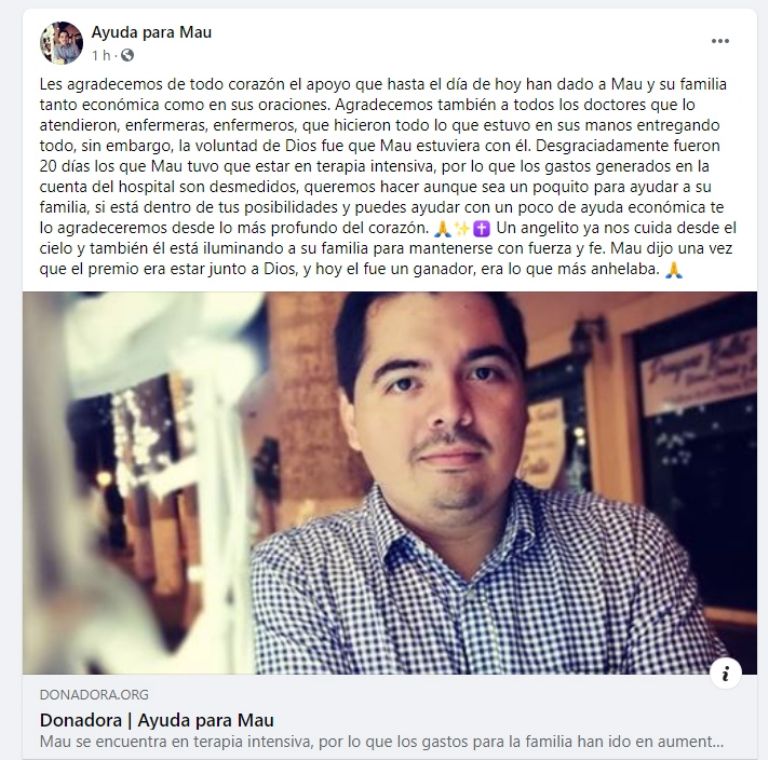Click the praying hands emoji after 'corazón.'

coord(443,228)
